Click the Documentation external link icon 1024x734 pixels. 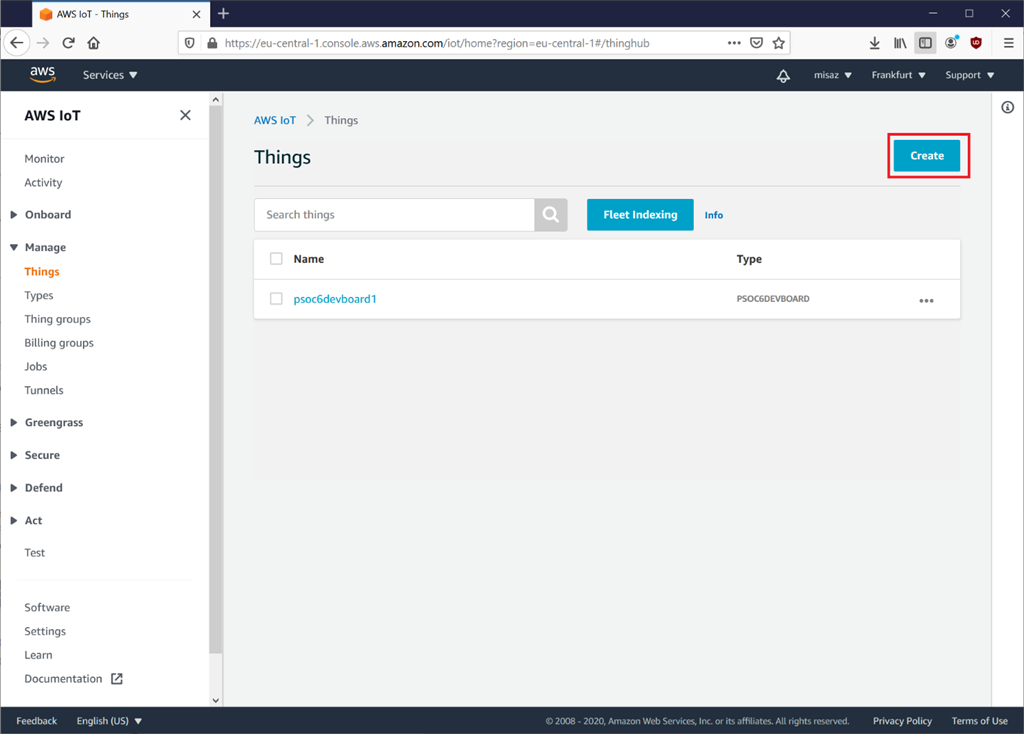[x=117, y=678]
